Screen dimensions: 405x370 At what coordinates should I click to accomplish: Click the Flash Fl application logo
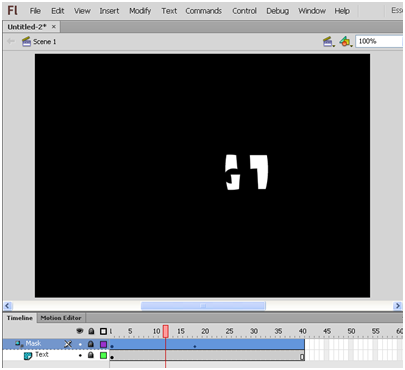click(13, 10)
